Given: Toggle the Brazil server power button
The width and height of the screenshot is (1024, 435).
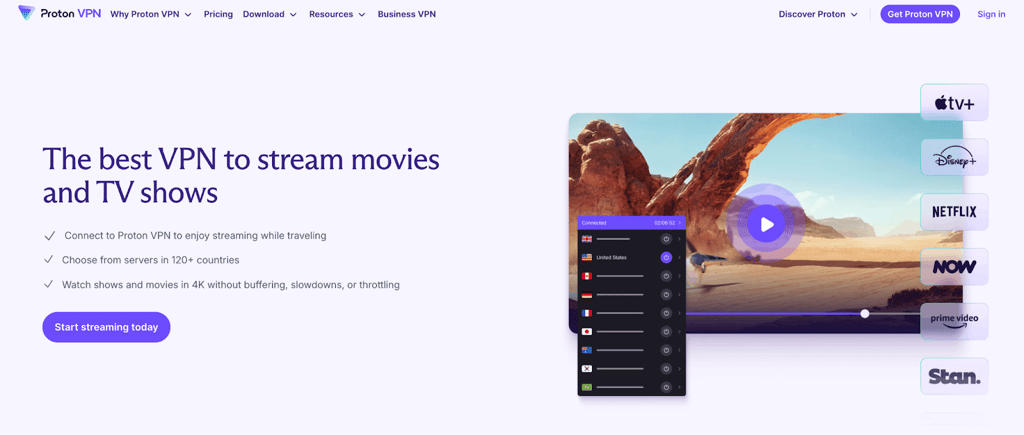Looking at the screenshot, I should tap(666, 387).
